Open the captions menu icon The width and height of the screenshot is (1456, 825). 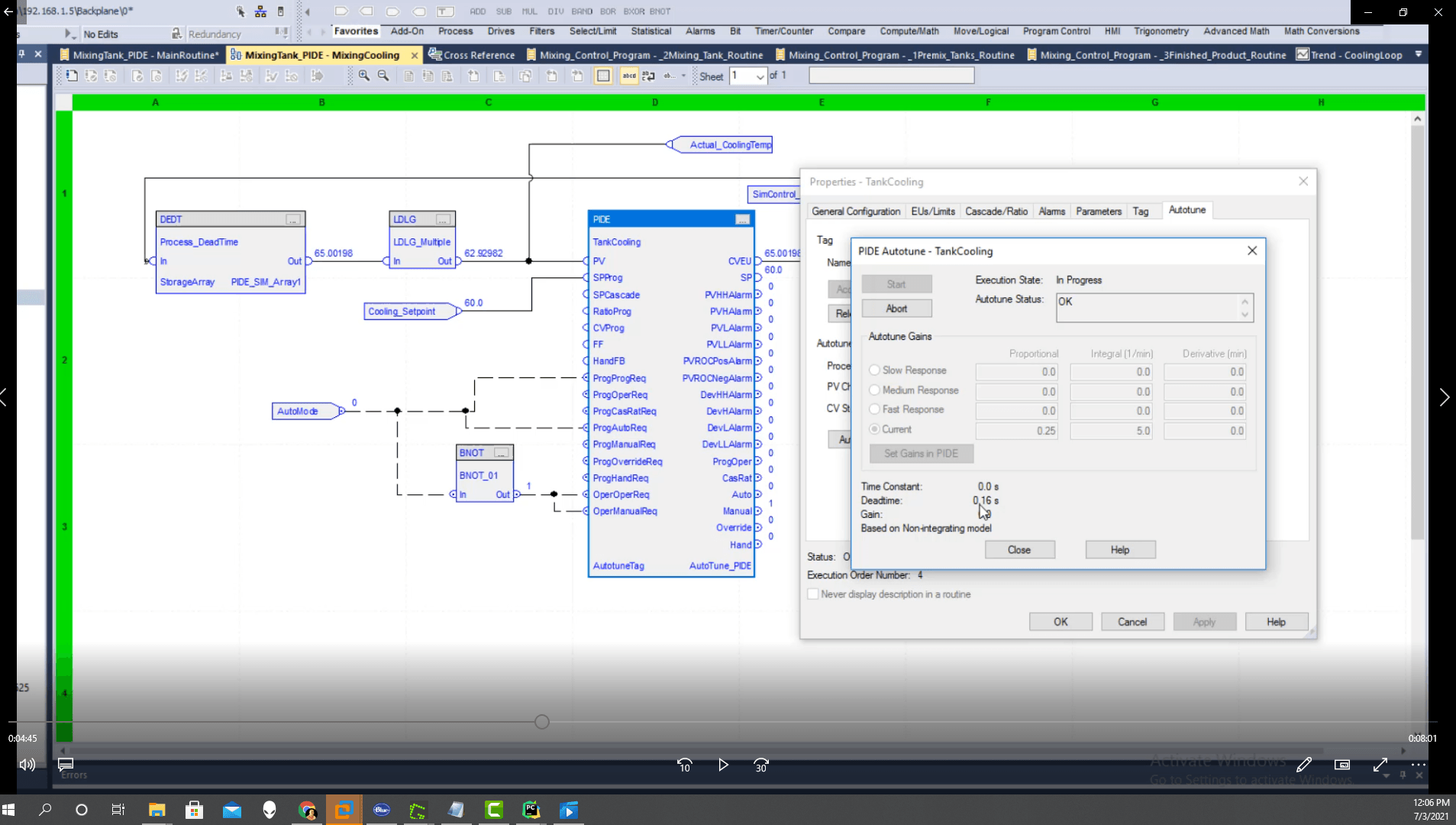coord(66,765)
